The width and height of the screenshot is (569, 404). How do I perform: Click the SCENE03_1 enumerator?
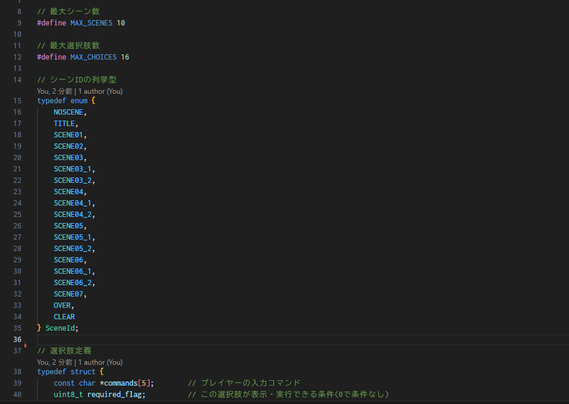[73, 169]
